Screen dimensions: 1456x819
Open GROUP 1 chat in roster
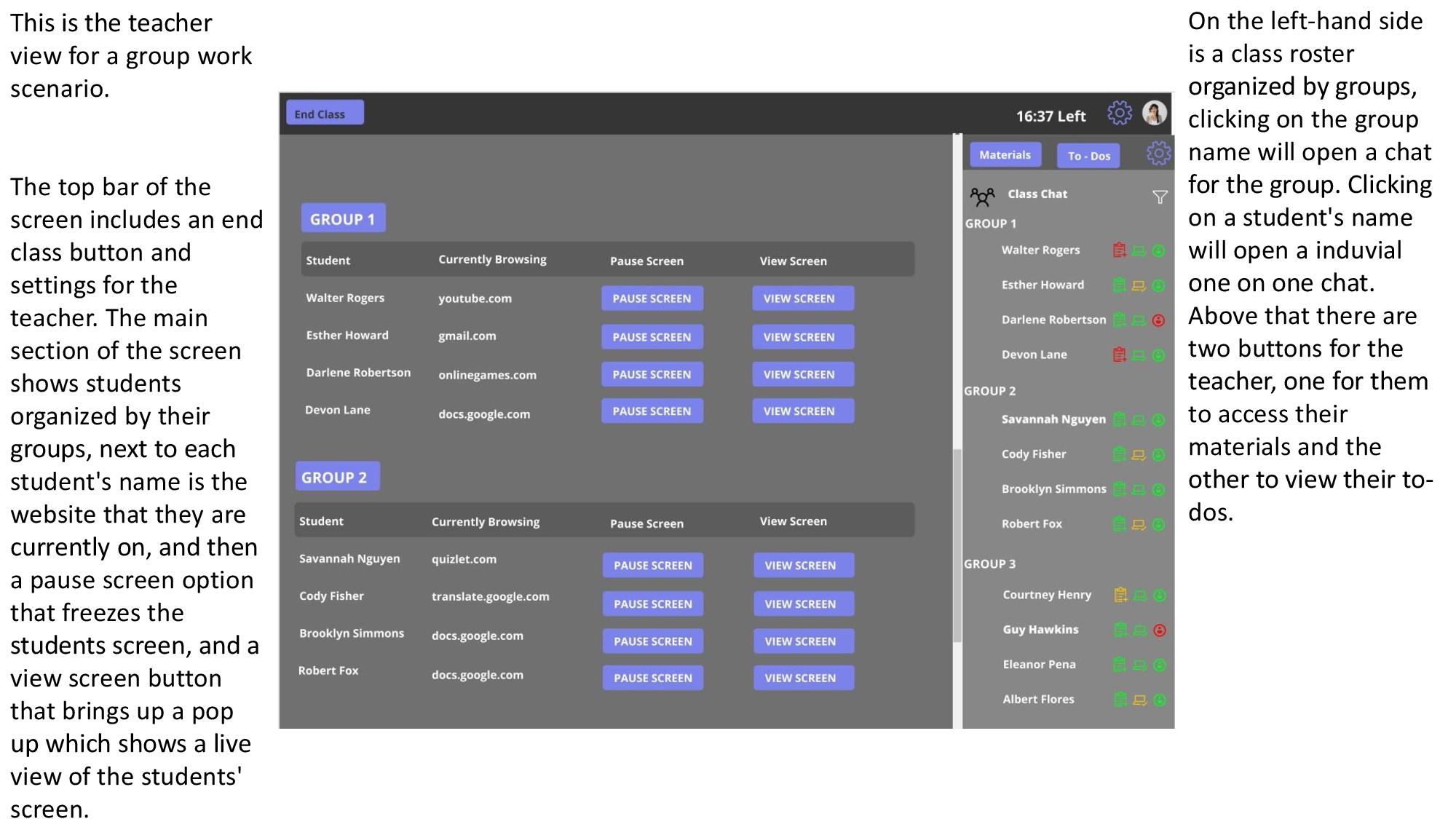click(x=990, y=223)
